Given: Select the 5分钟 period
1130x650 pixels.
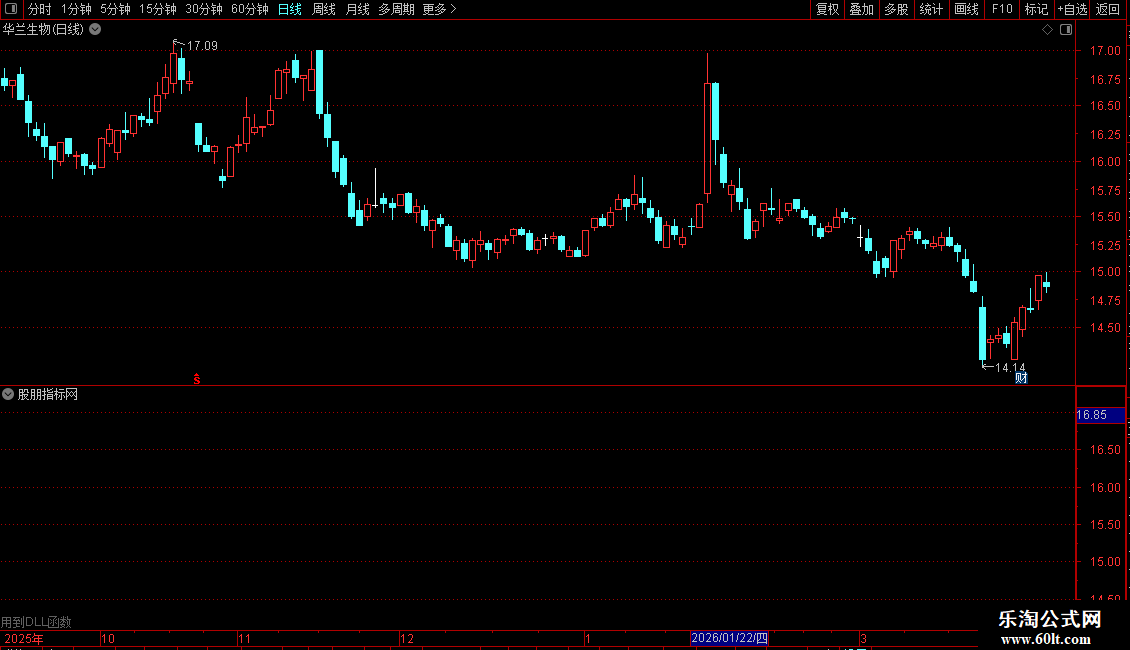Looking at the screenshot, I should pos(115,9).
